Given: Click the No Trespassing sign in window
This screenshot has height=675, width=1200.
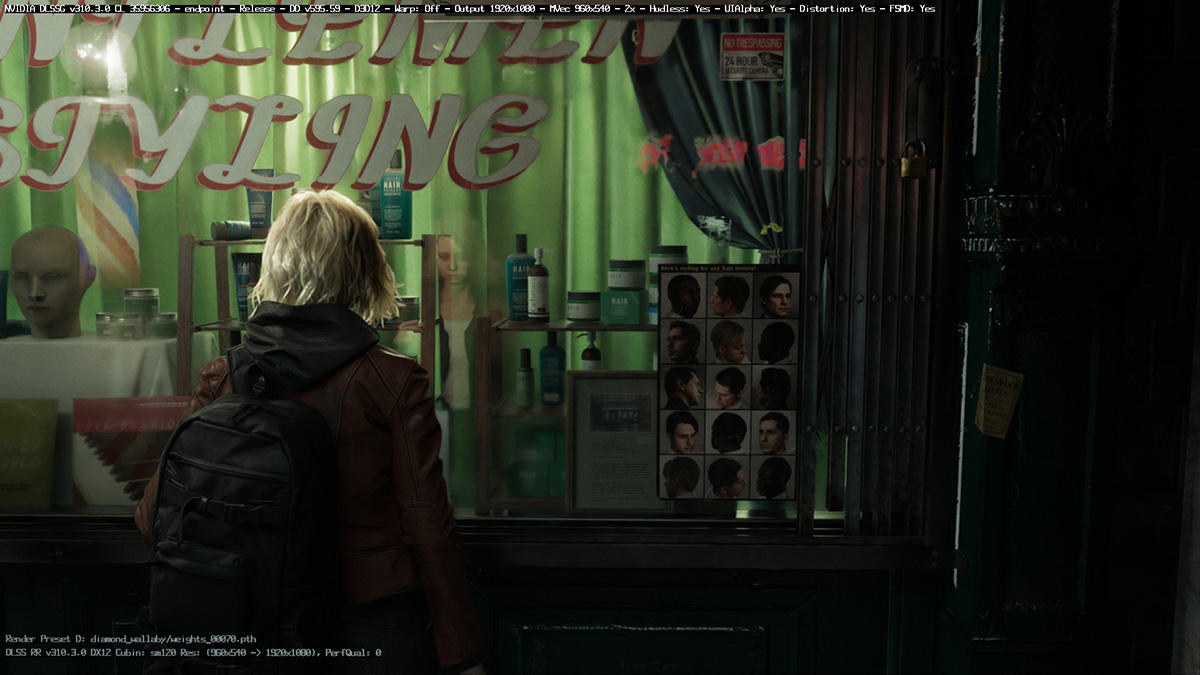Looking at the screenshot, I should [x=751, y=56].
